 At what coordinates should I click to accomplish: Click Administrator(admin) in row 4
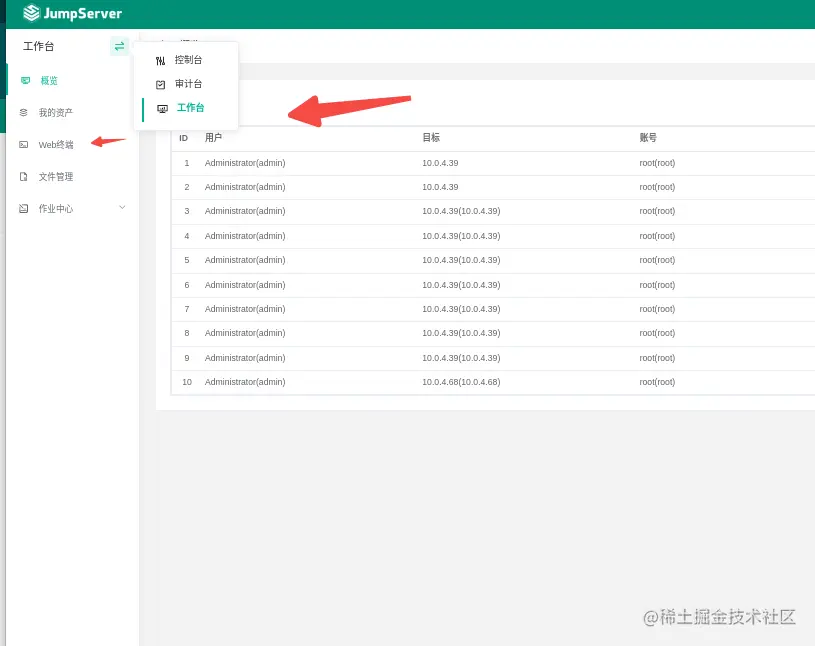click(x=245, y=236)
